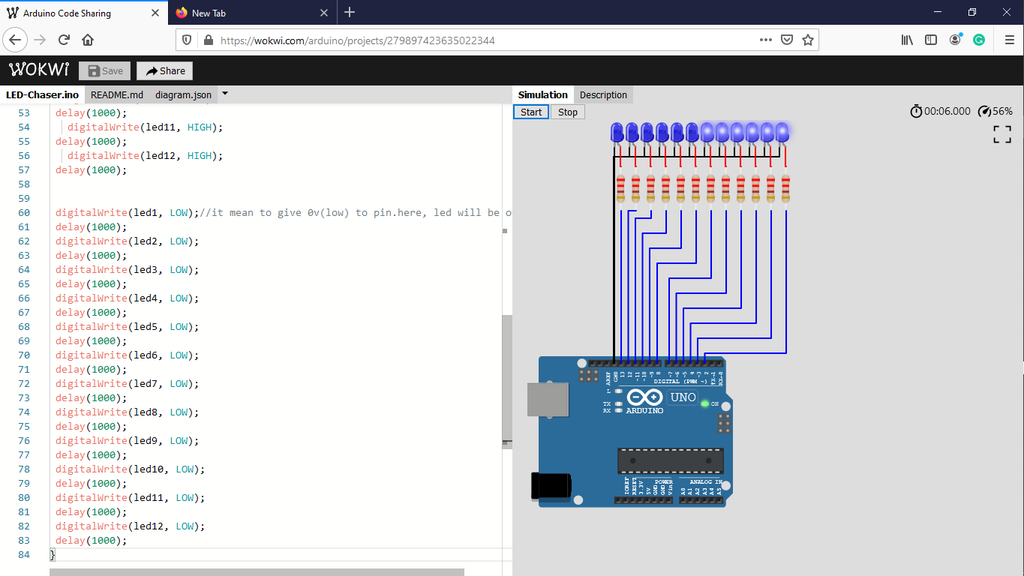Close the New Tab tab

pos(324,12)
